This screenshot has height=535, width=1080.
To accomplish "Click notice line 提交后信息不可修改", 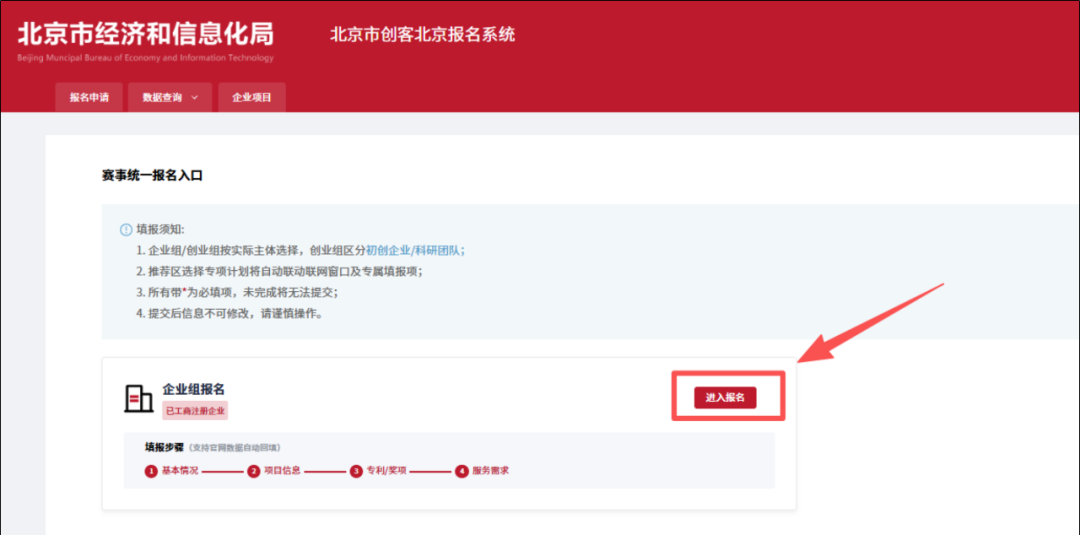I will 229,313.
